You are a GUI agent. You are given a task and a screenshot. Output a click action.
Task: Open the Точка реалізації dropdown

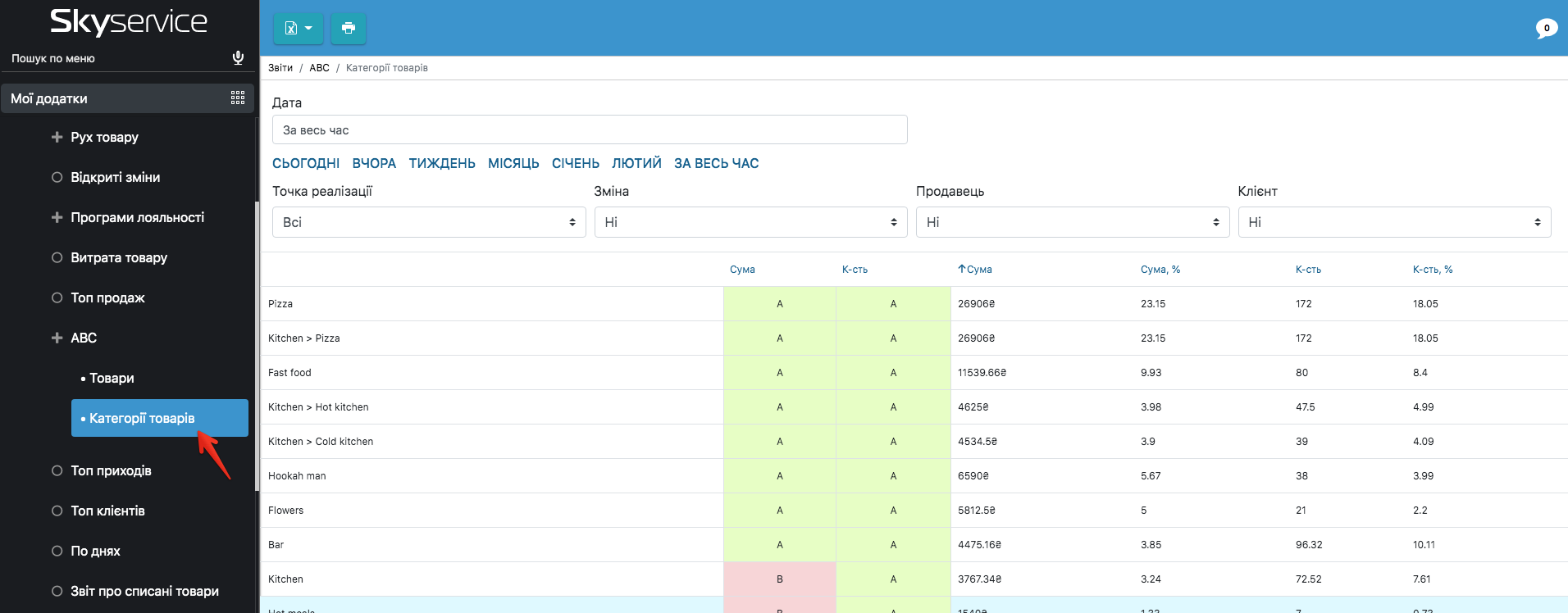[428, 222]
